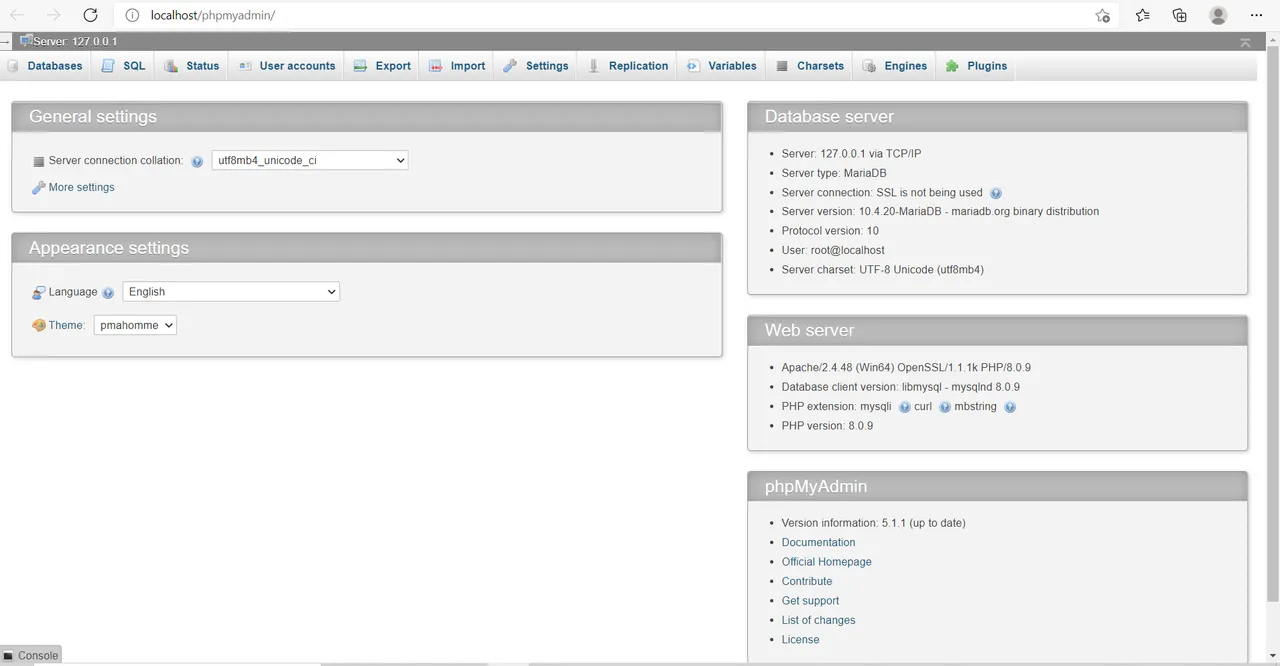Screen dimensions: 1280x666
Task: Click help icon after curl extension
Action: (x=945, y=407)
